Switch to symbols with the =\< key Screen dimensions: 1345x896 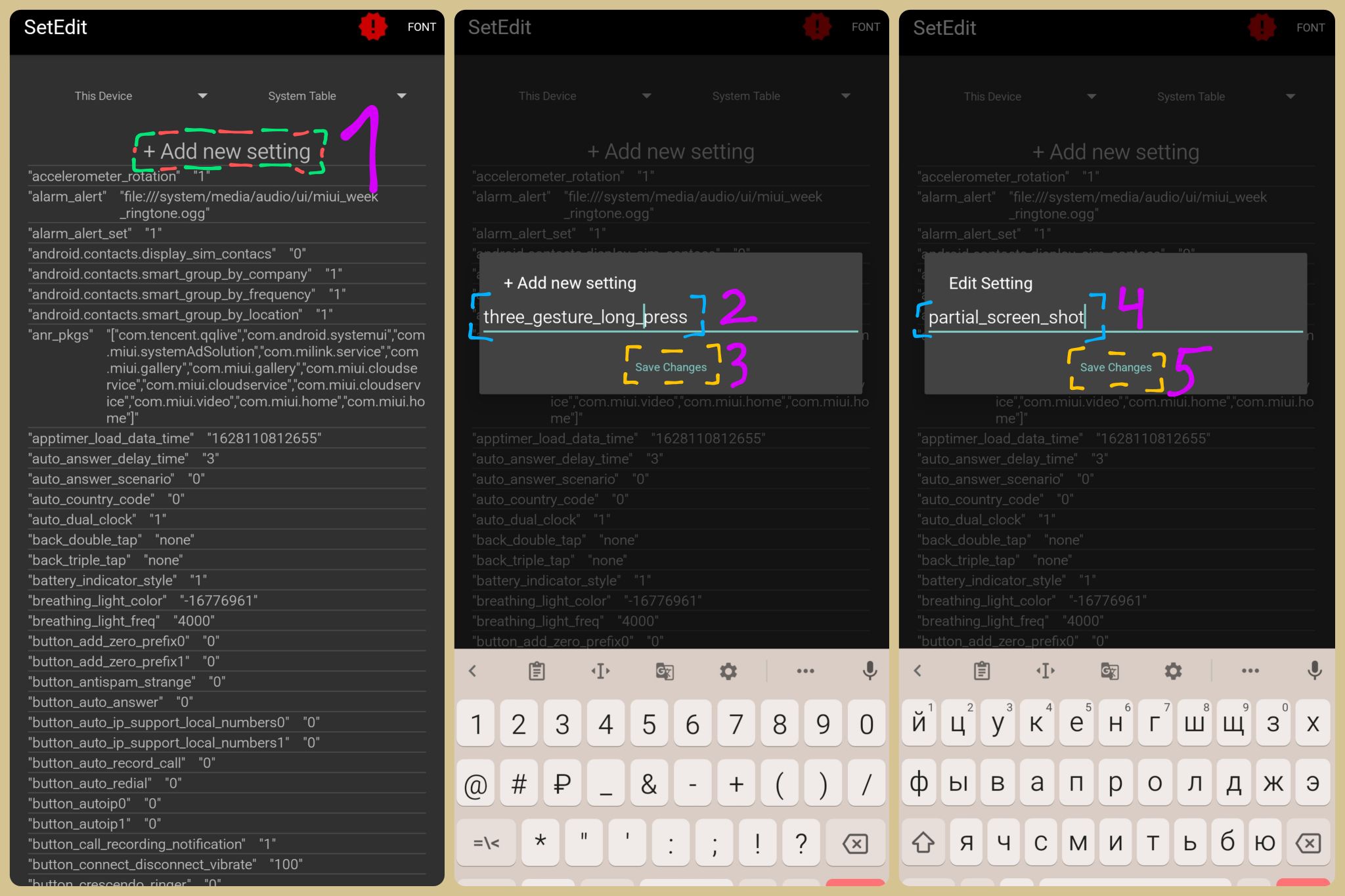pyautogui.click(x=486, y=843)
